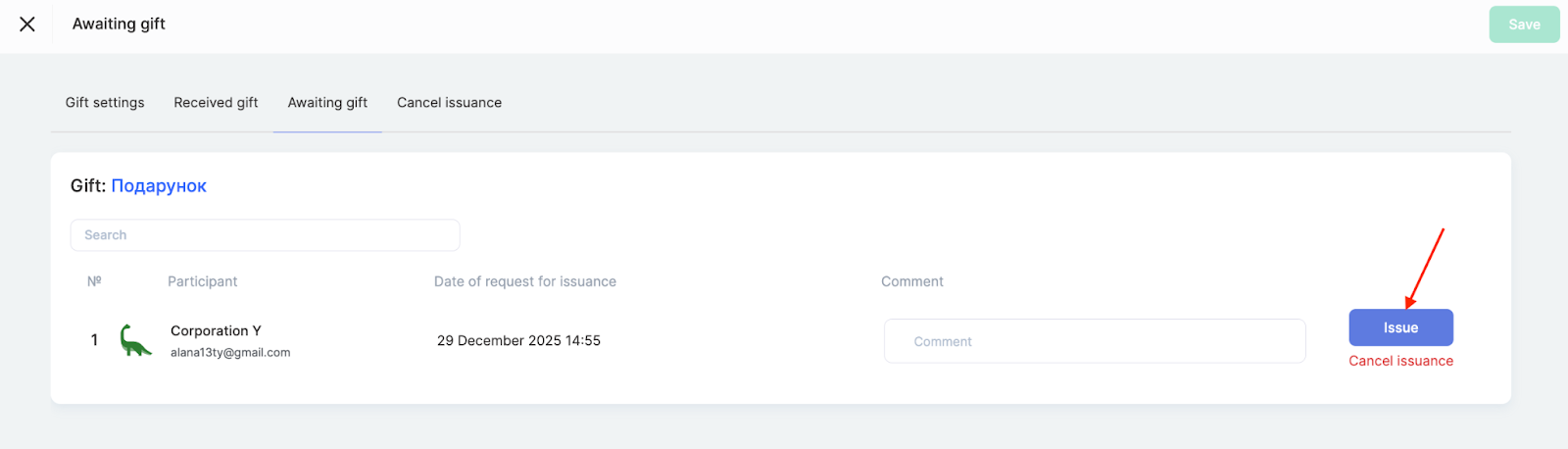Switch to the Gift settings tab
Viewport: 1568px width, 449px height.
105,103
